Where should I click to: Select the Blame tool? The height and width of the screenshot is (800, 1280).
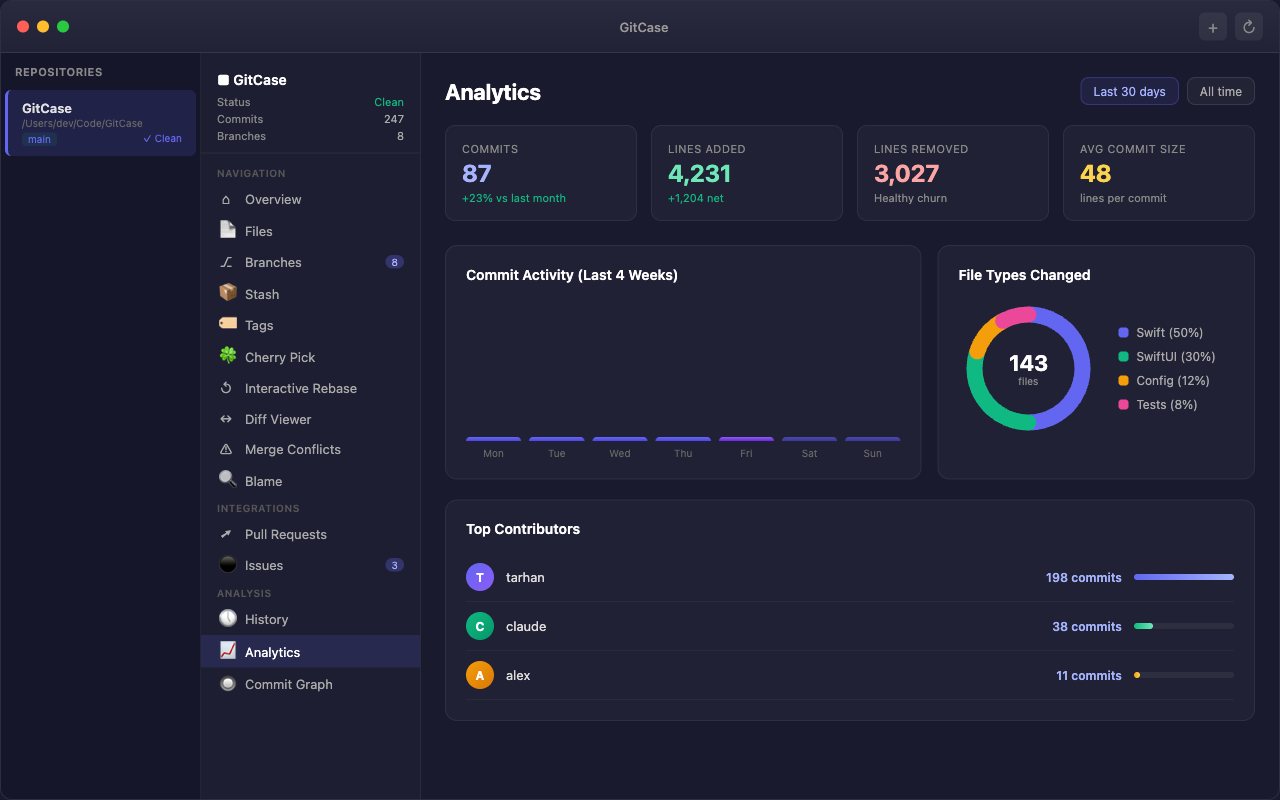click(x=264, y=480)
